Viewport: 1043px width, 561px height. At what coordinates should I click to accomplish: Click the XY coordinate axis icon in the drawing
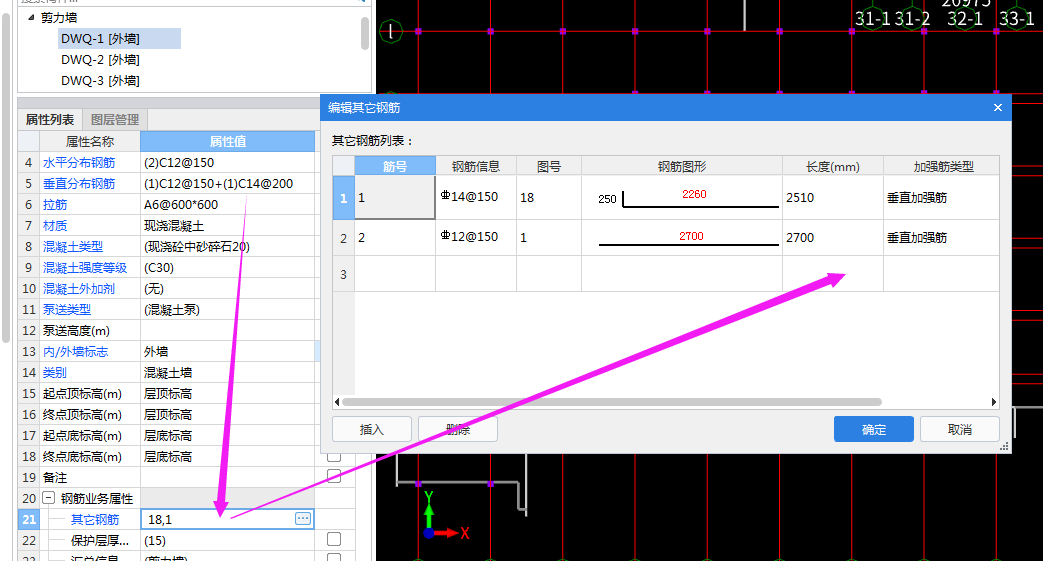coord(446,517)
